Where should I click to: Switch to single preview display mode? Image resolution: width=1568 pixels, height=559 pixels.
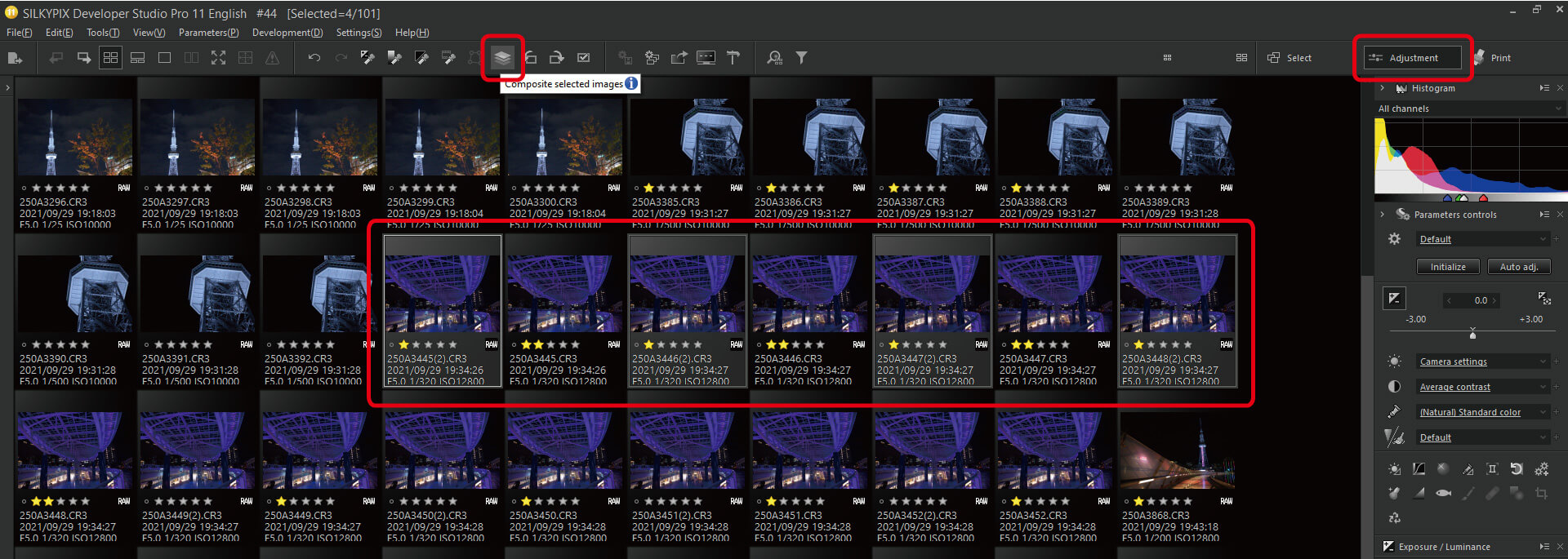point(164,57)
